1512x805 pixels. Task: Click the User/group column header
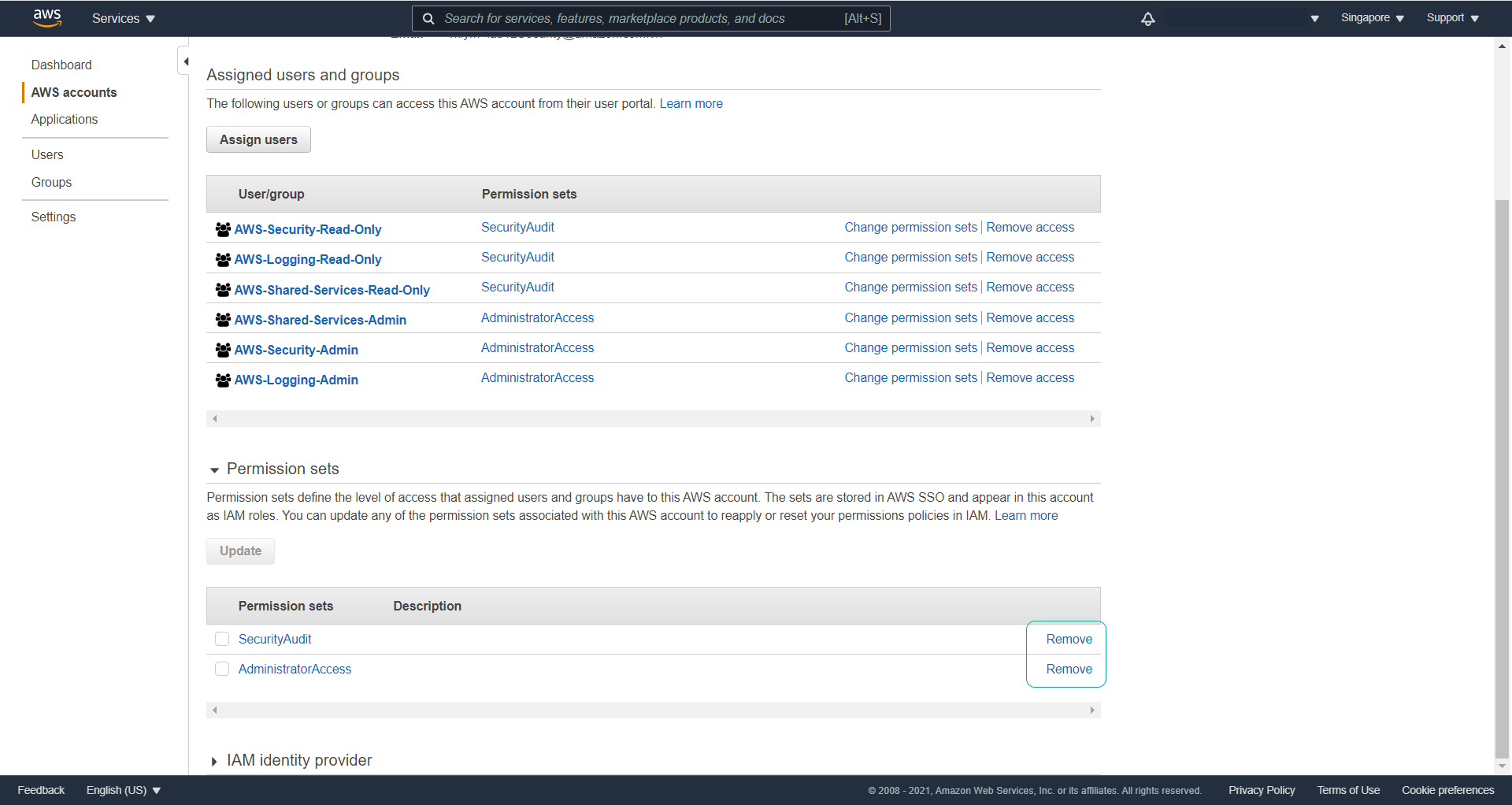coord(271,194)
